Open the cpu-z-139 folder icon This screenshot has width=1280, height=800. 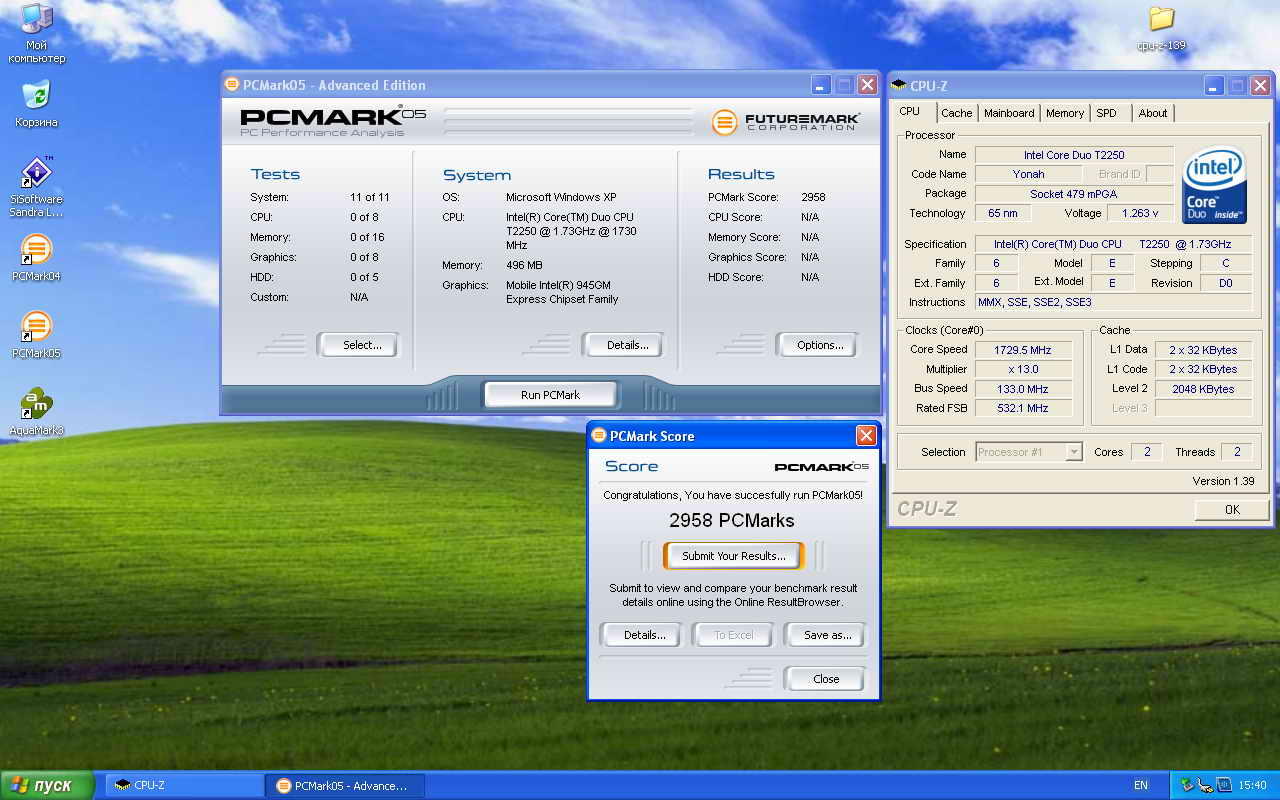[1161, 28]
